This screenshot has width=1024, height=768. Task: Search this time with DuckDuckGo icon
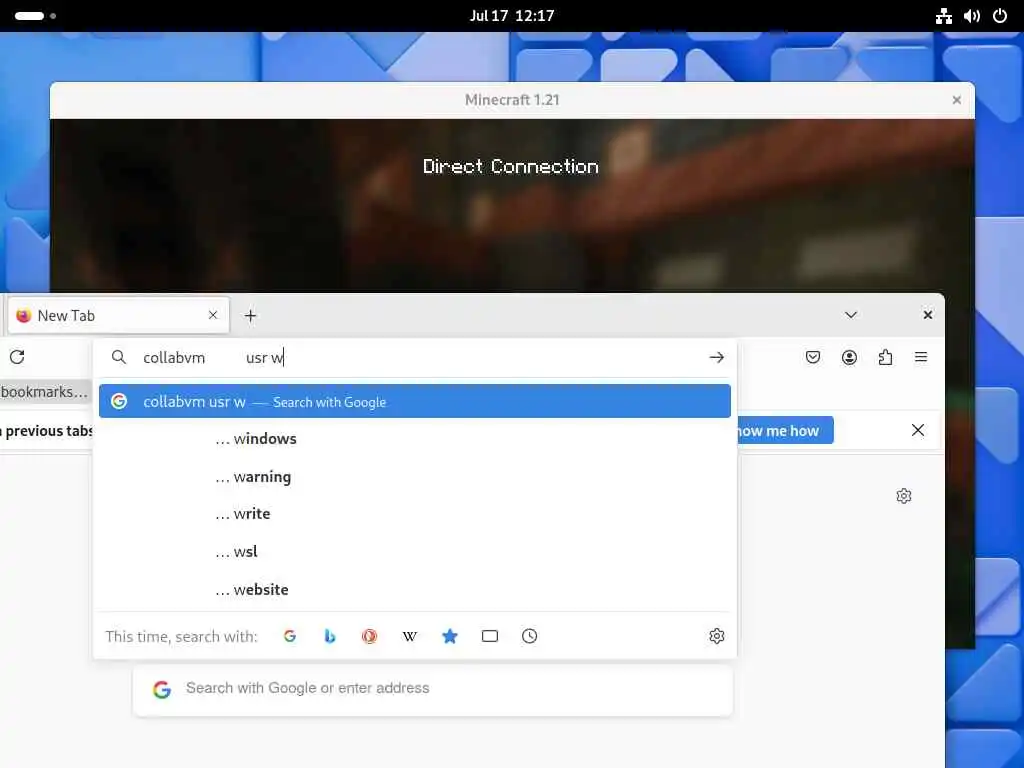(370, 636)
